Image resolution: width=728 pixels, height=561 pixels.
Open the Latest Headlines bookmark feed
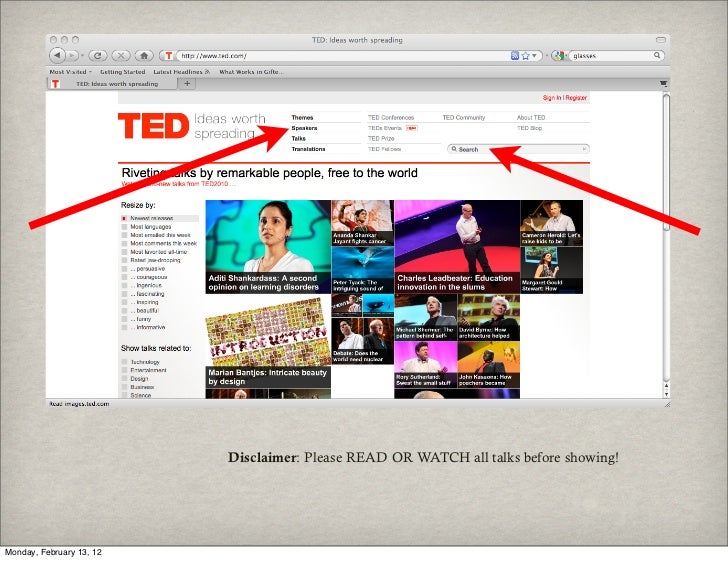tap(181, 72)
